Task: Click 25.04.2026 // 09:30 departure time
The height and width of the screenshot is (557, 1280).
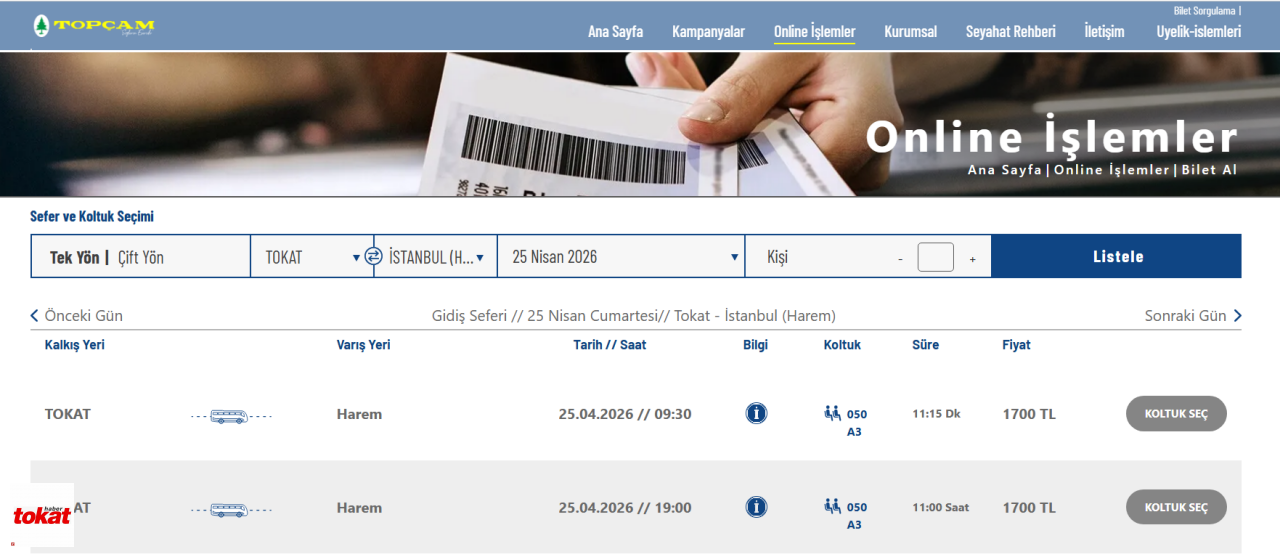Action: [625, 414]
